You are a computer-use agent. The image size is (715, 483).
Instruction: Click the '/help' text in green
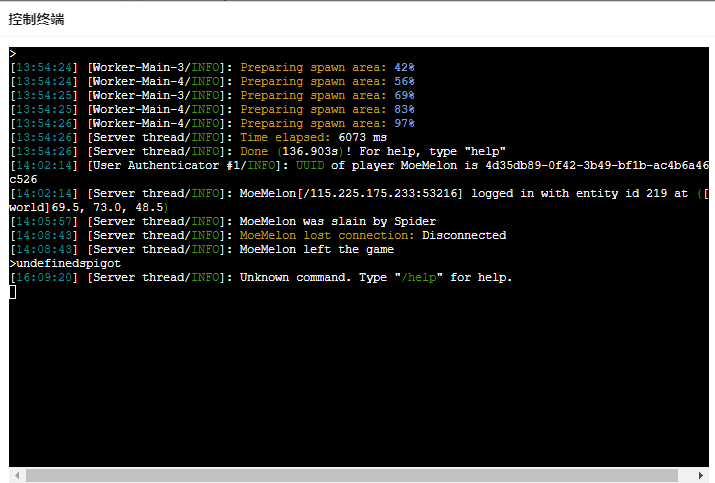(x=419, y=278)
